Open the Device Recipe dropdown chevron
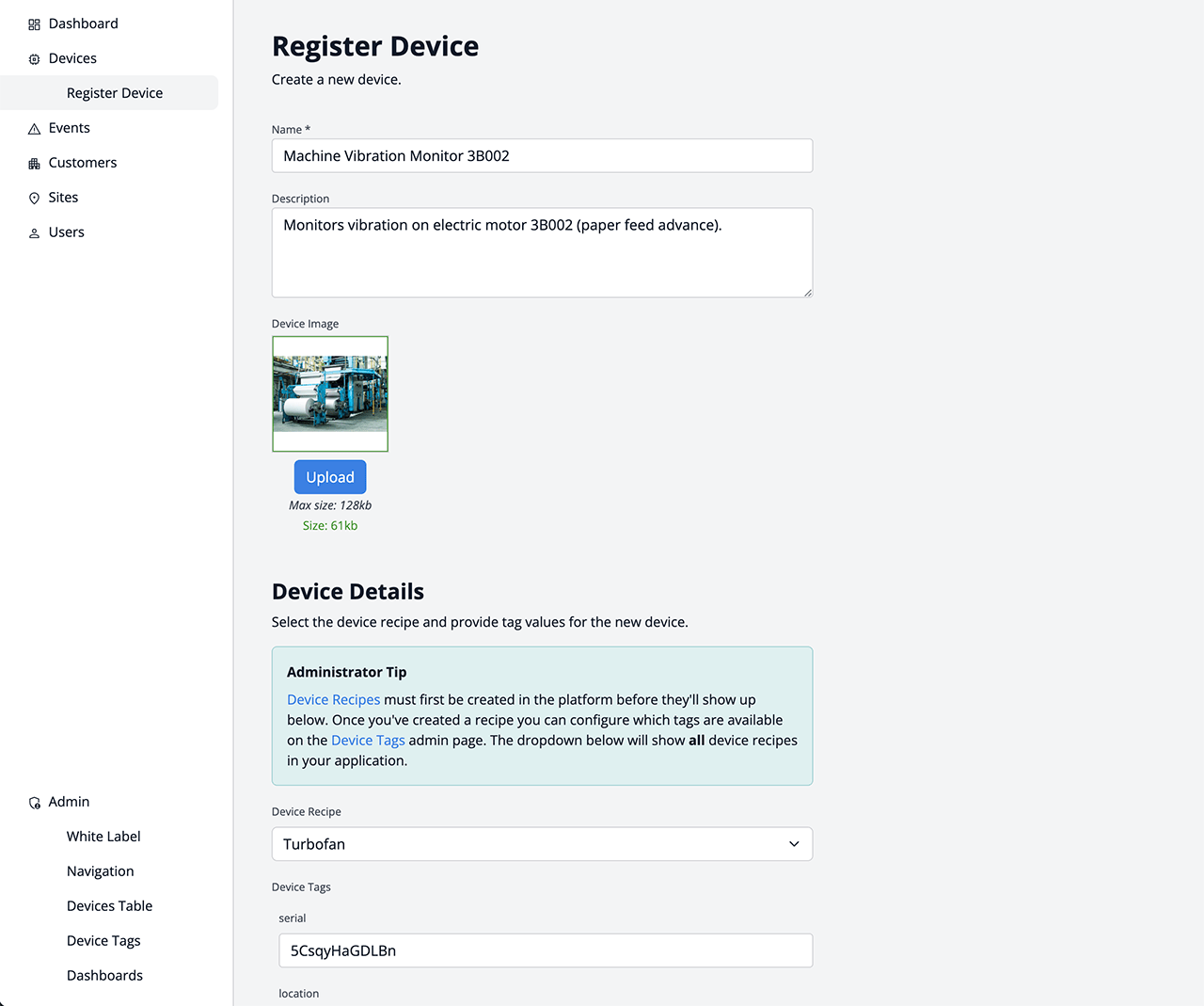This screenshot has height=1006, width=1204. point(794,844)
